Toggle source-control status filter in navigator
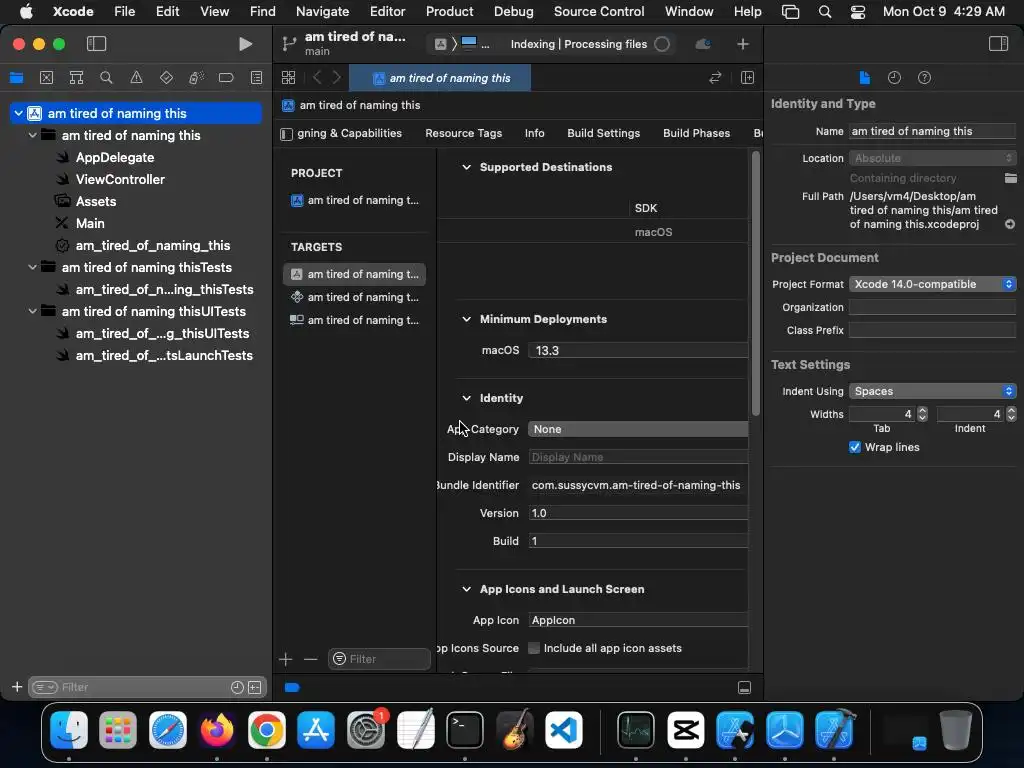Screen dimensions: 1024x768 click(255, 687)
